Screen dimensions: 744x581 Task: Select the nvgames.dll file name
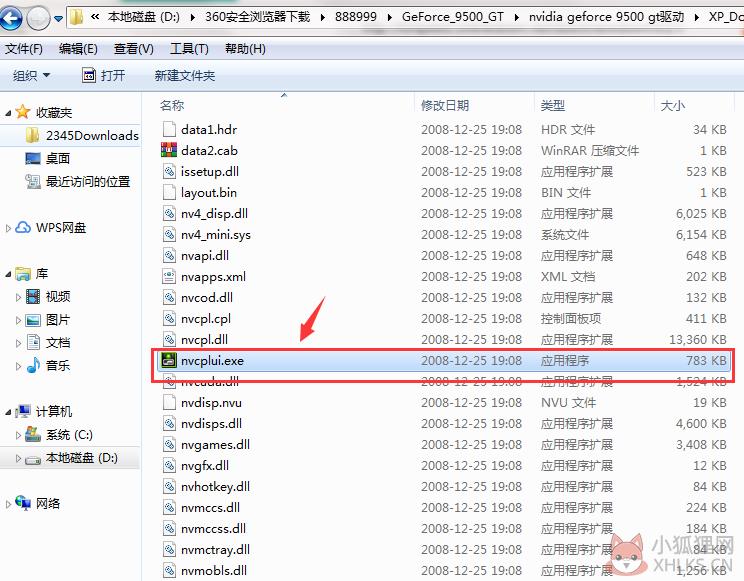coord(215,445)
